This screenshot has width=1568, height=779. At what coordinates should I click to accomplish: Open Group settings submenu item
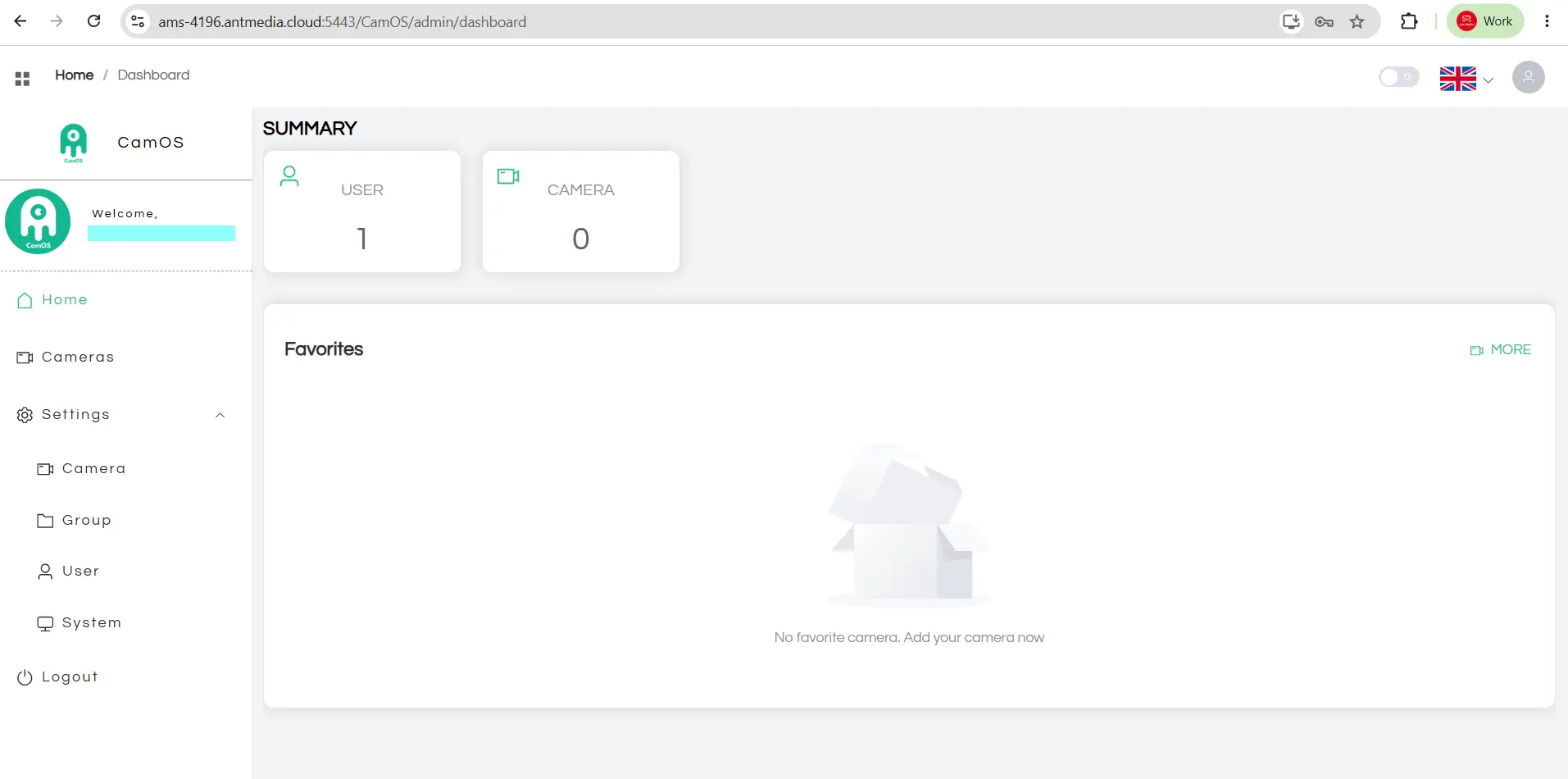[126, 521]
